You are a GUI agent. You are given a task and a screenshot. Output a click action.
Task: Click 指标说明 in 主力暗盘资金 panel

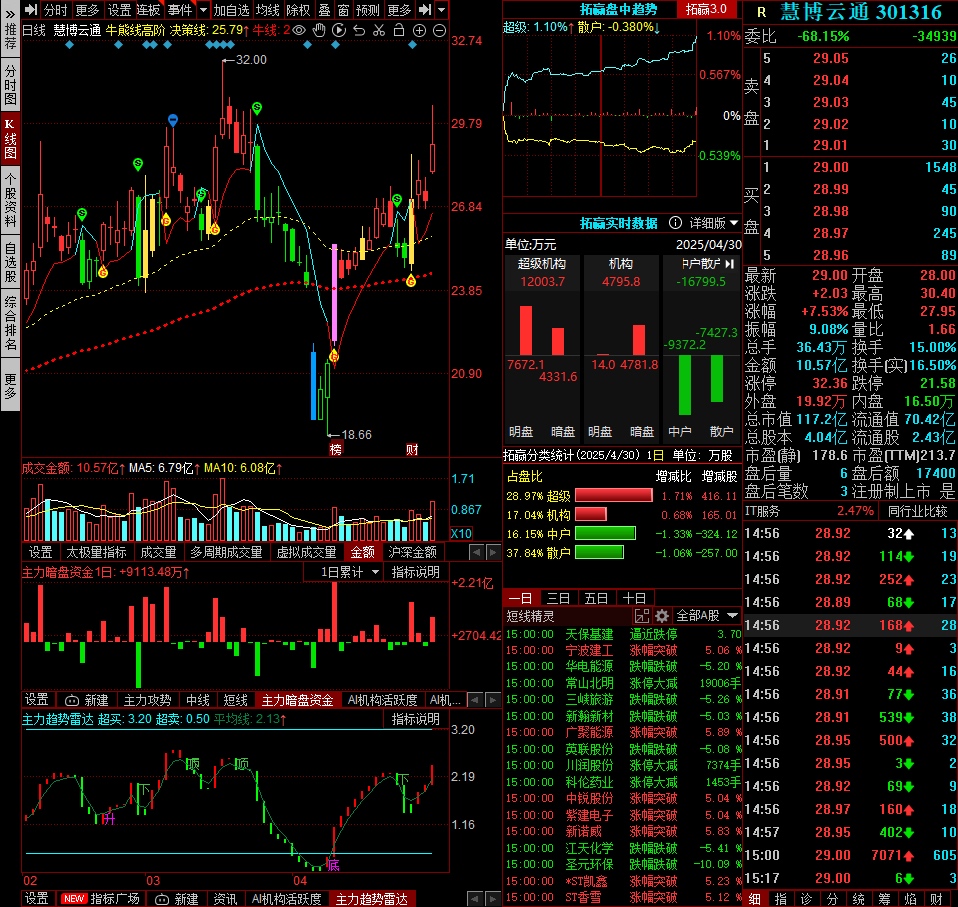pyautogui.click(x=415, y=572)
